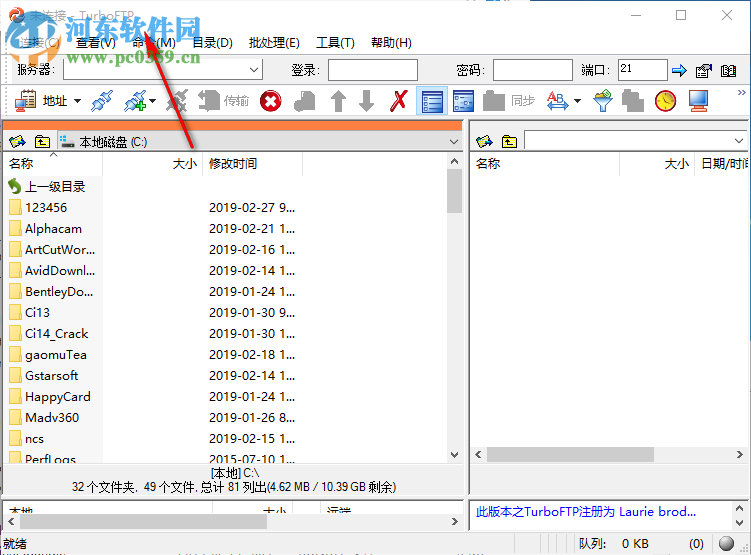Open the 连接(C) menu
Viewport: 751px width, 555px height.
point(39,43)
